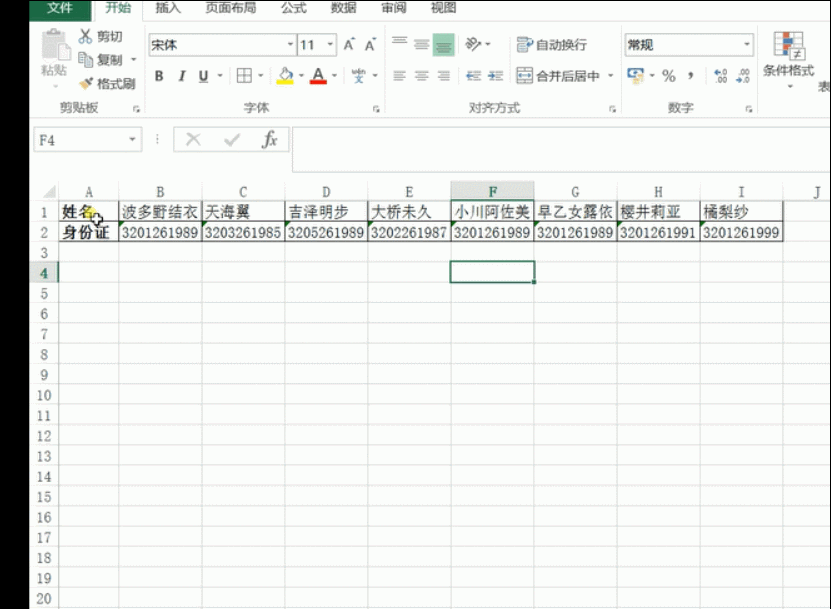831x609 pixels.
Task: Click the Copy (复制) icon
Action: 85,59
